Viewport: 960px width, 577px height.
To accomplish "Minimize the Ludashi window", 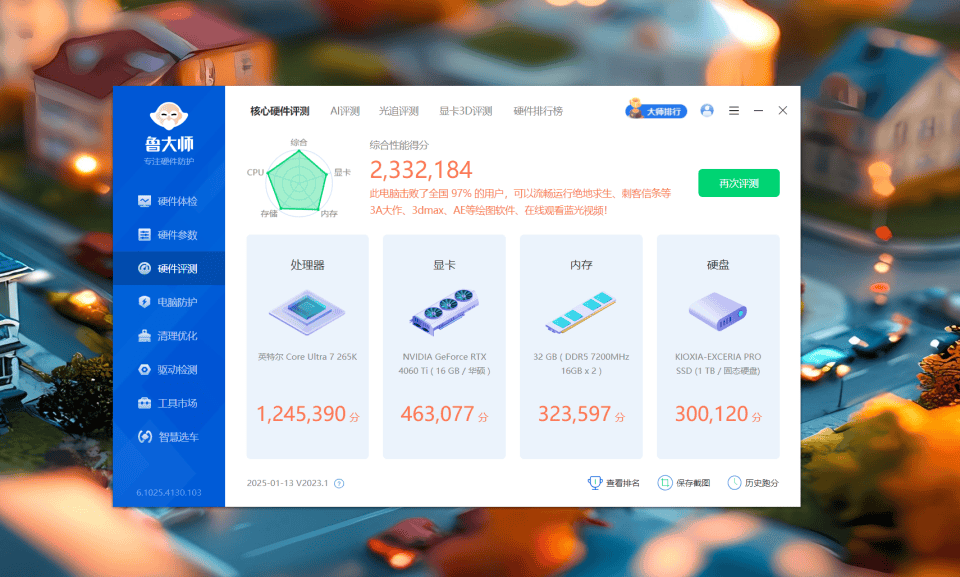I will pyautogui.click(x=758, y=110).
